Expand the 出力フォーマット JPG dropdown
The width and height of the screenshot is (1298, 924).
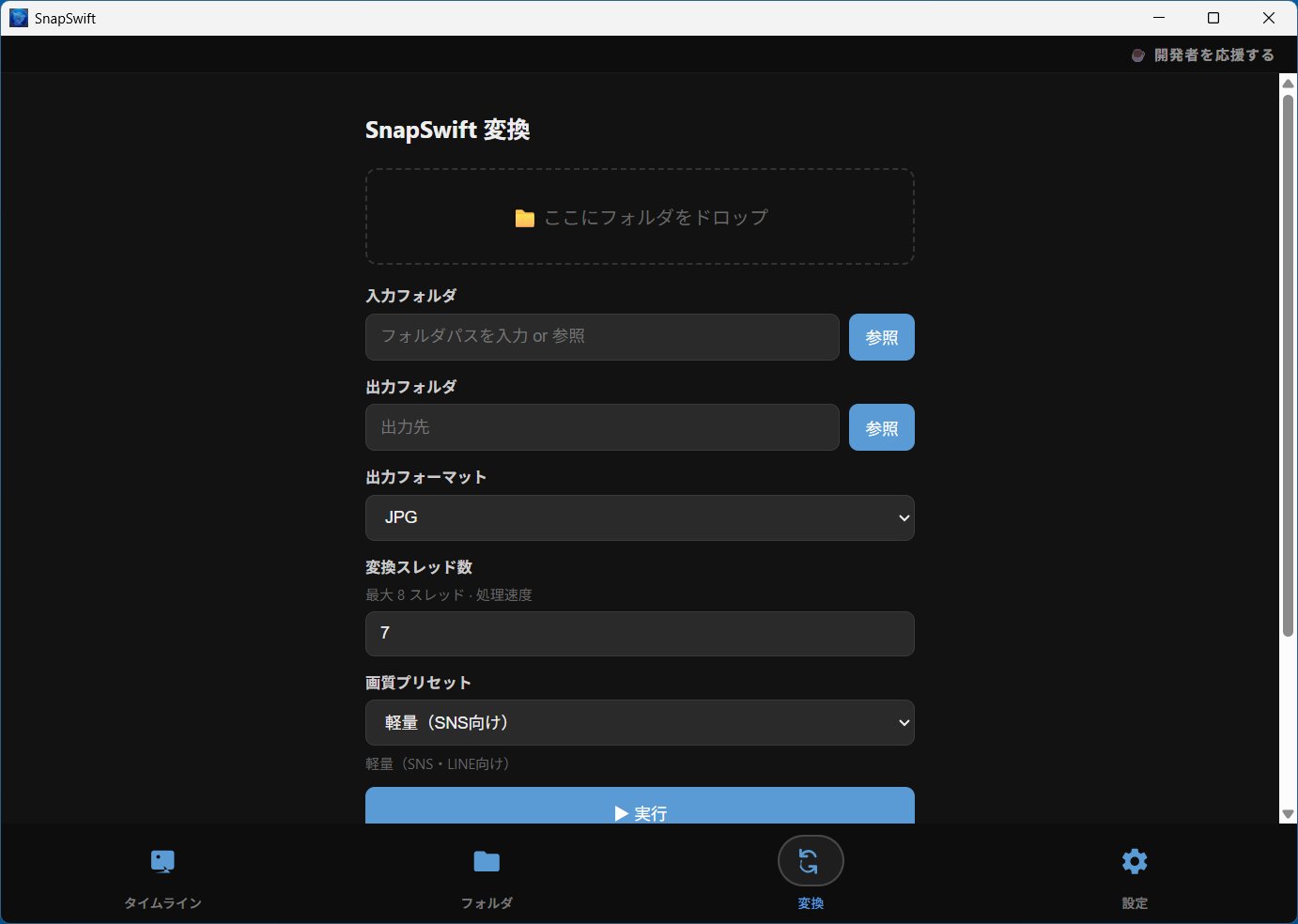(640, 517)
